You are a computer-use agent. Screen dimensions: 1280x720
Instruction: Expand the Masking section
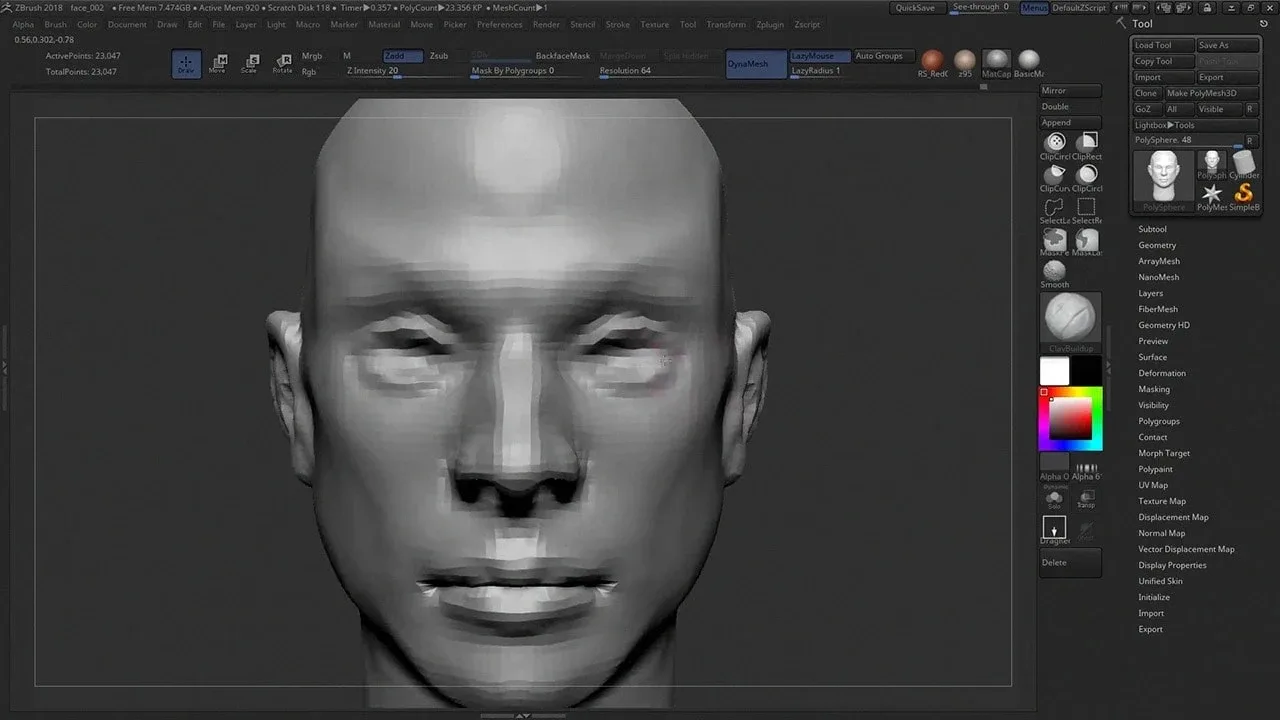coord(1154,389)
